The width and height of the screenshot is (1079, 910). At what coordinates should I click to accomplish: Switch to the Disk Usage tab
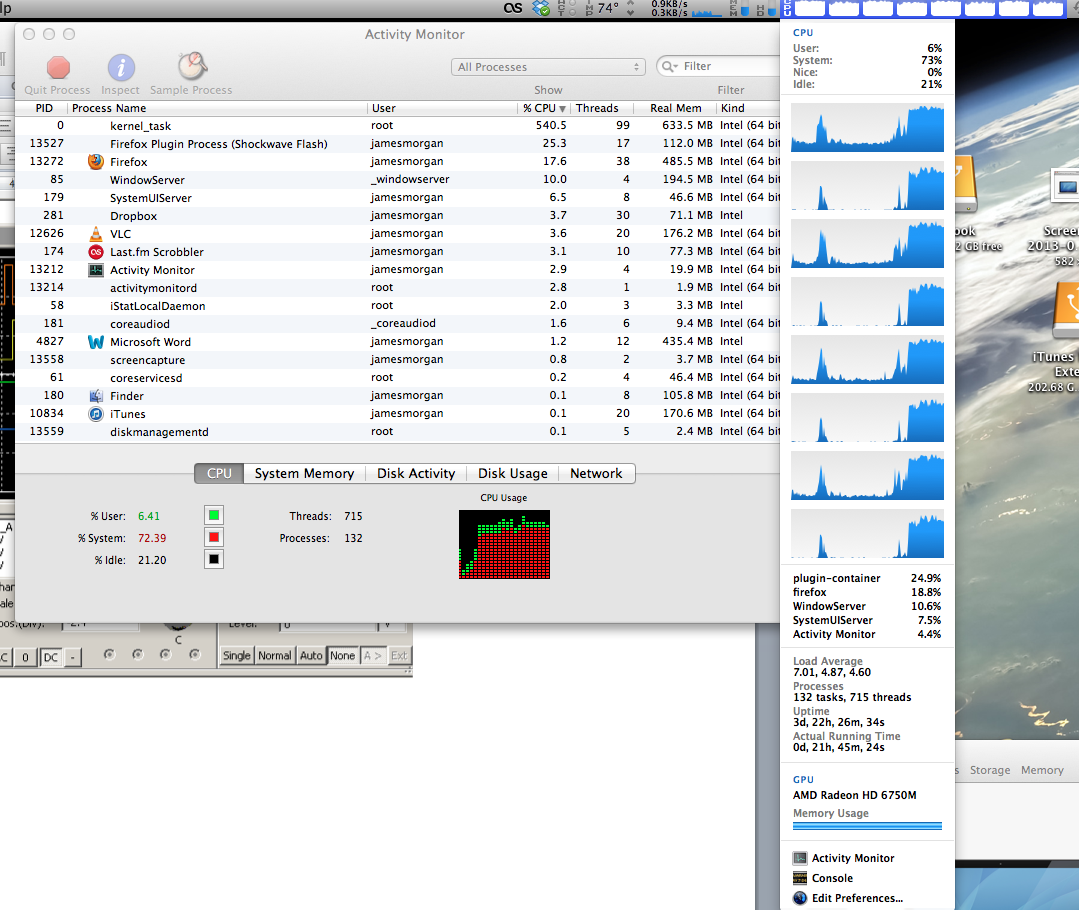513,474
